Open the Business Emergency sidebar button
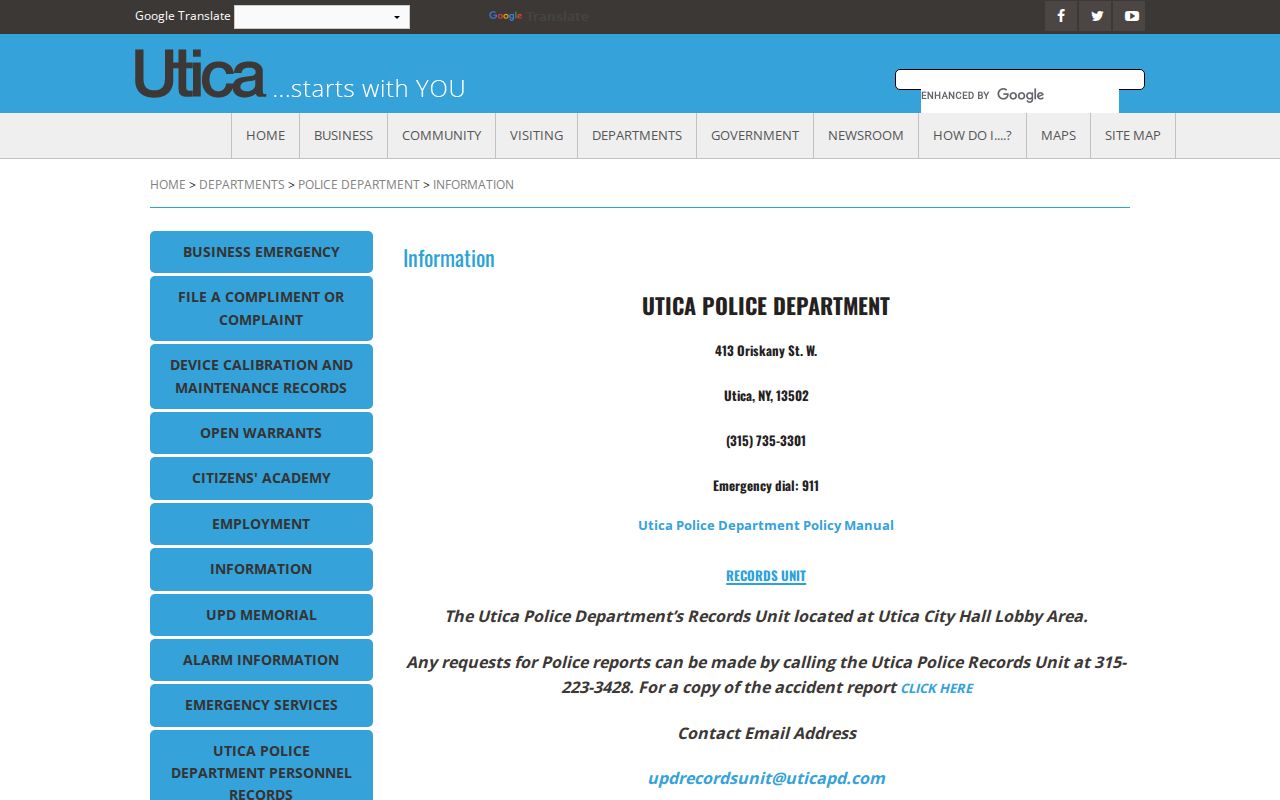 tap(261, 252)
